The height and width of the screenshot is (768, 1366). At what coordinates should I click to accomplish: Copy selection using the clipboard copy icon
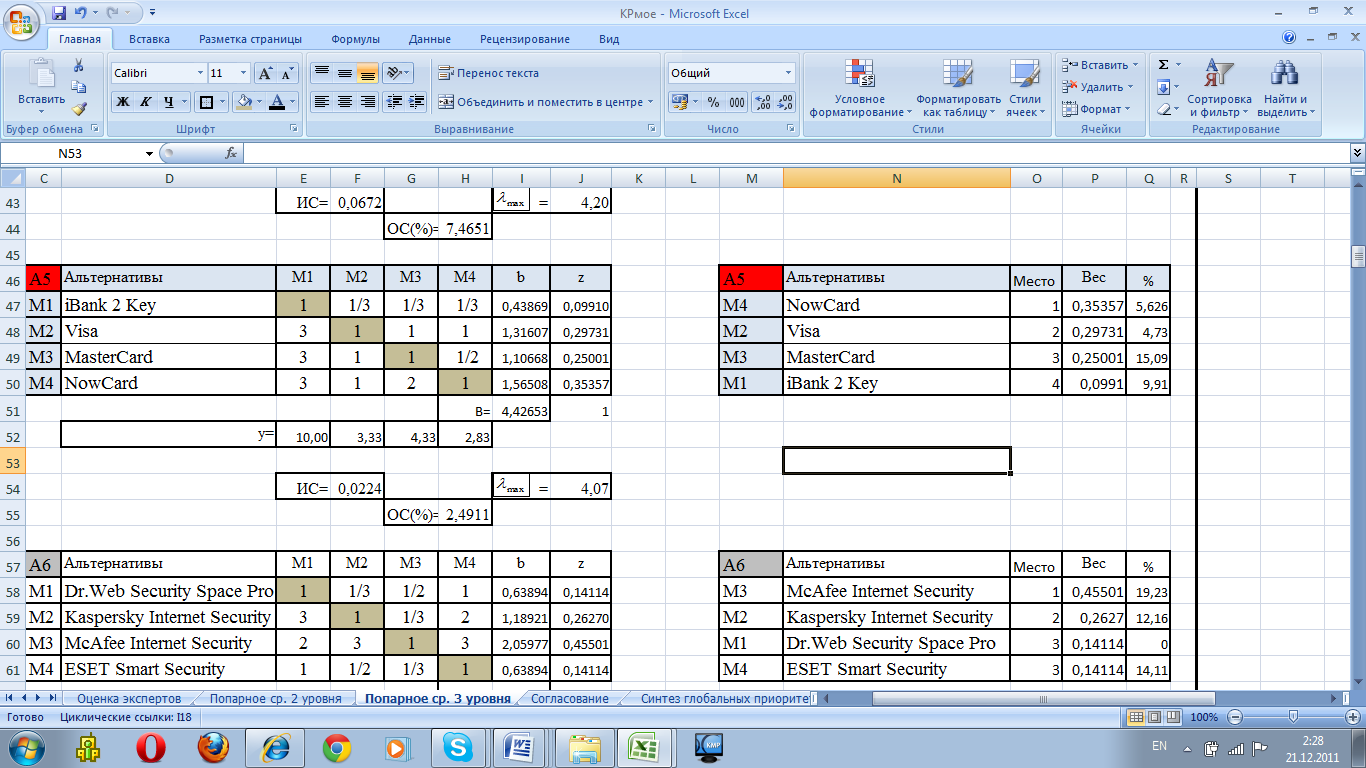tap(79, 87)
